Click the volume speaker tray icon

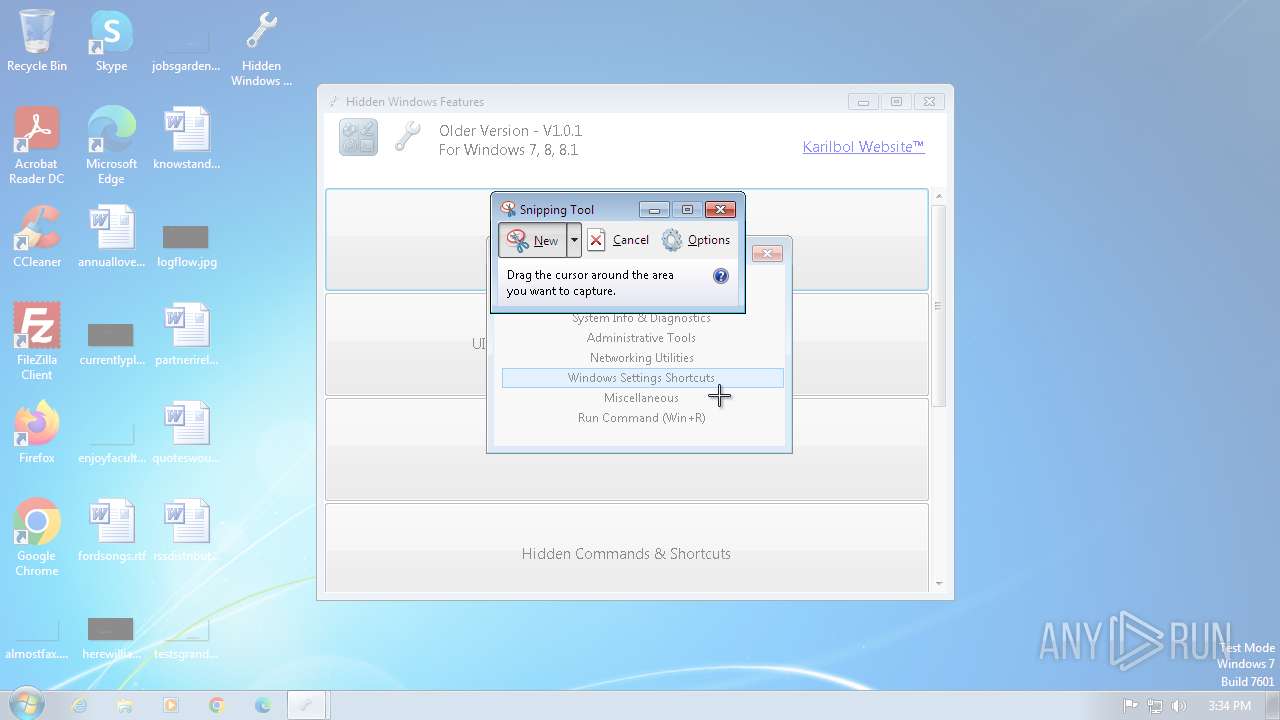tap(1180, 706)
